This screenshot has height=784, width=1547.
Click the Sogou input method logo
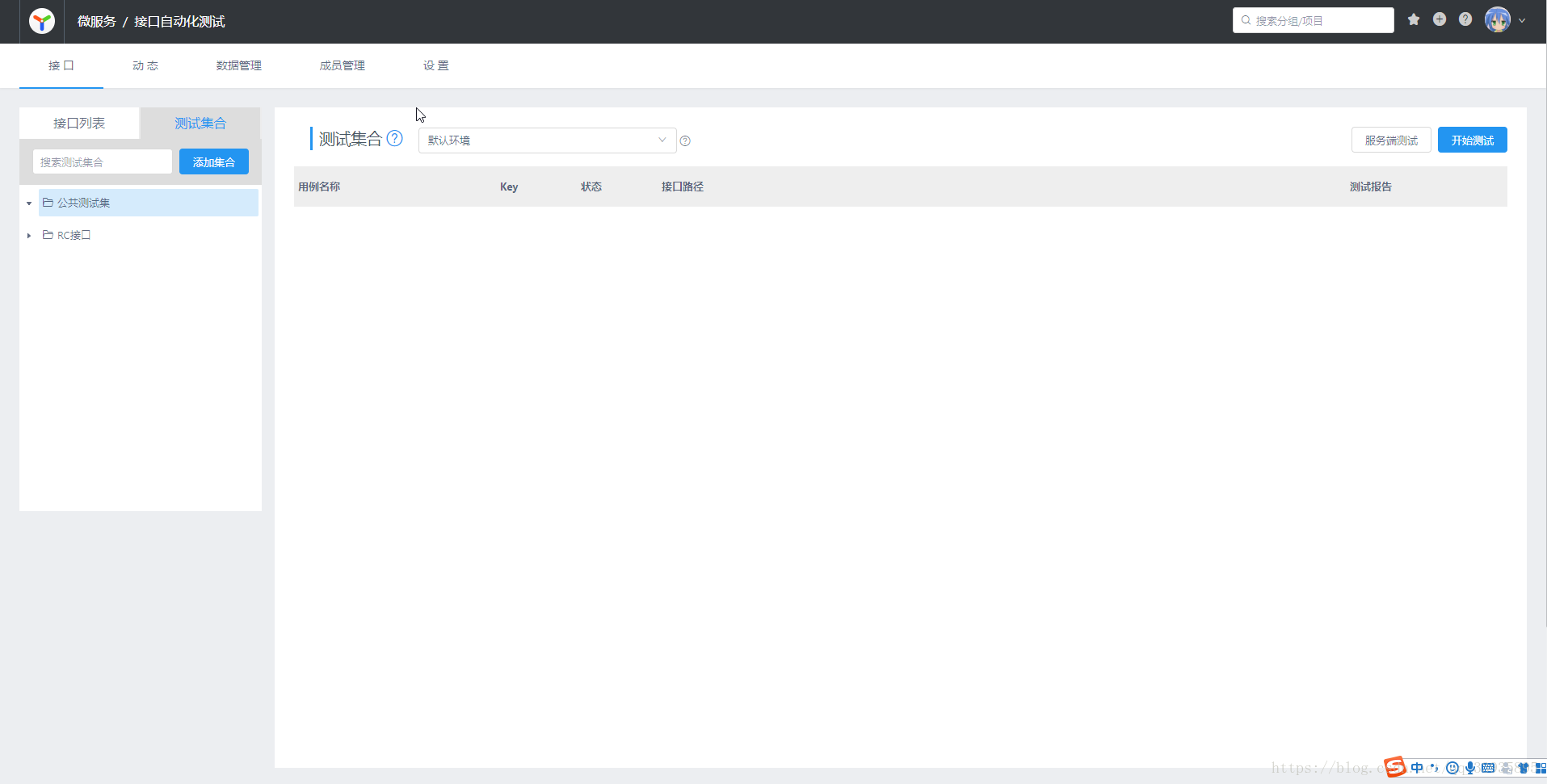1395,766
